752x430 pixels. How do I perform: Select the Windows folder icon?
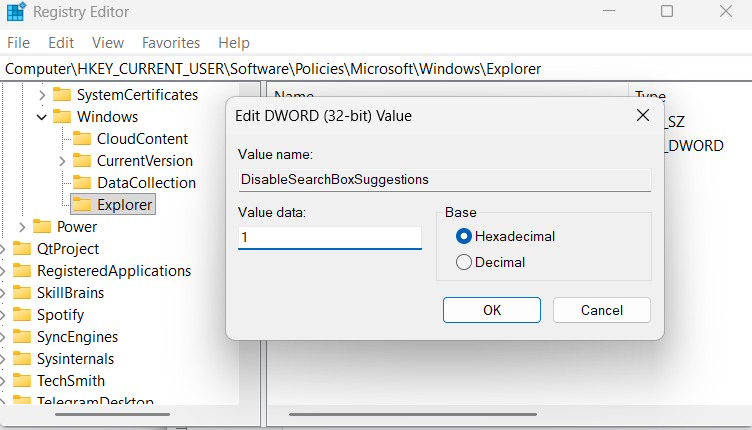(62, 116)
